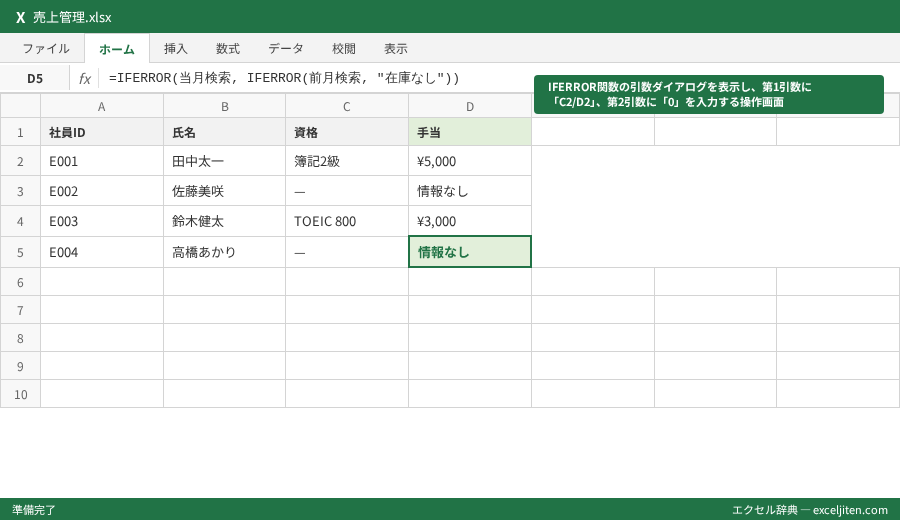The image size is (900, 520).
Task: Select column C header
Action: pos(347,106)
